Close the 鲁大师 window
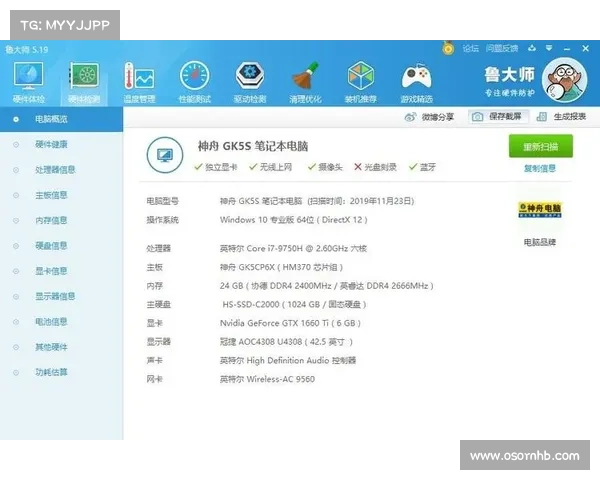Image resolution: width=600 pixels, height=480 pixels. click(x=585, y=48)
